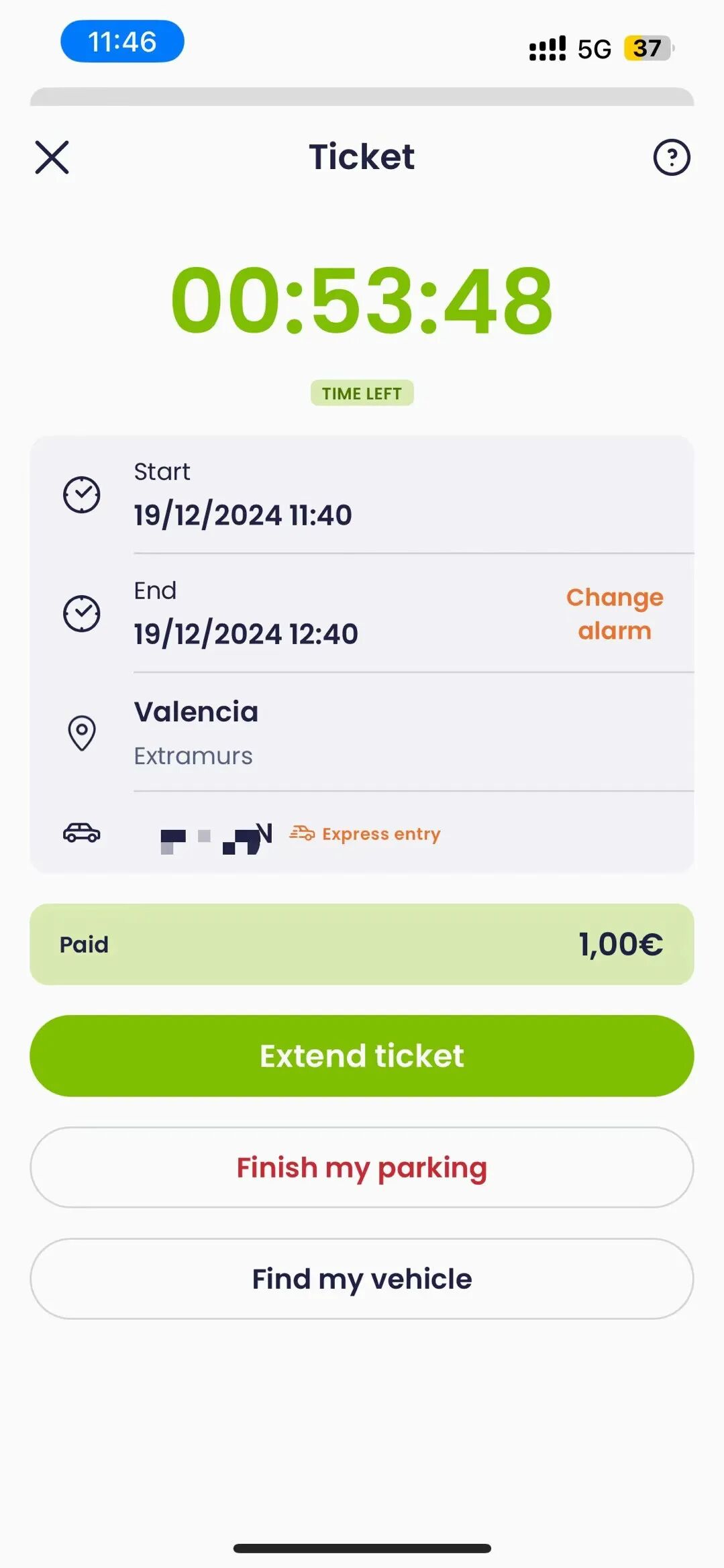Tap the Start time clock icon
Image resolution: width=724 pixels, height=1568 pixels.
coord(82,495)
